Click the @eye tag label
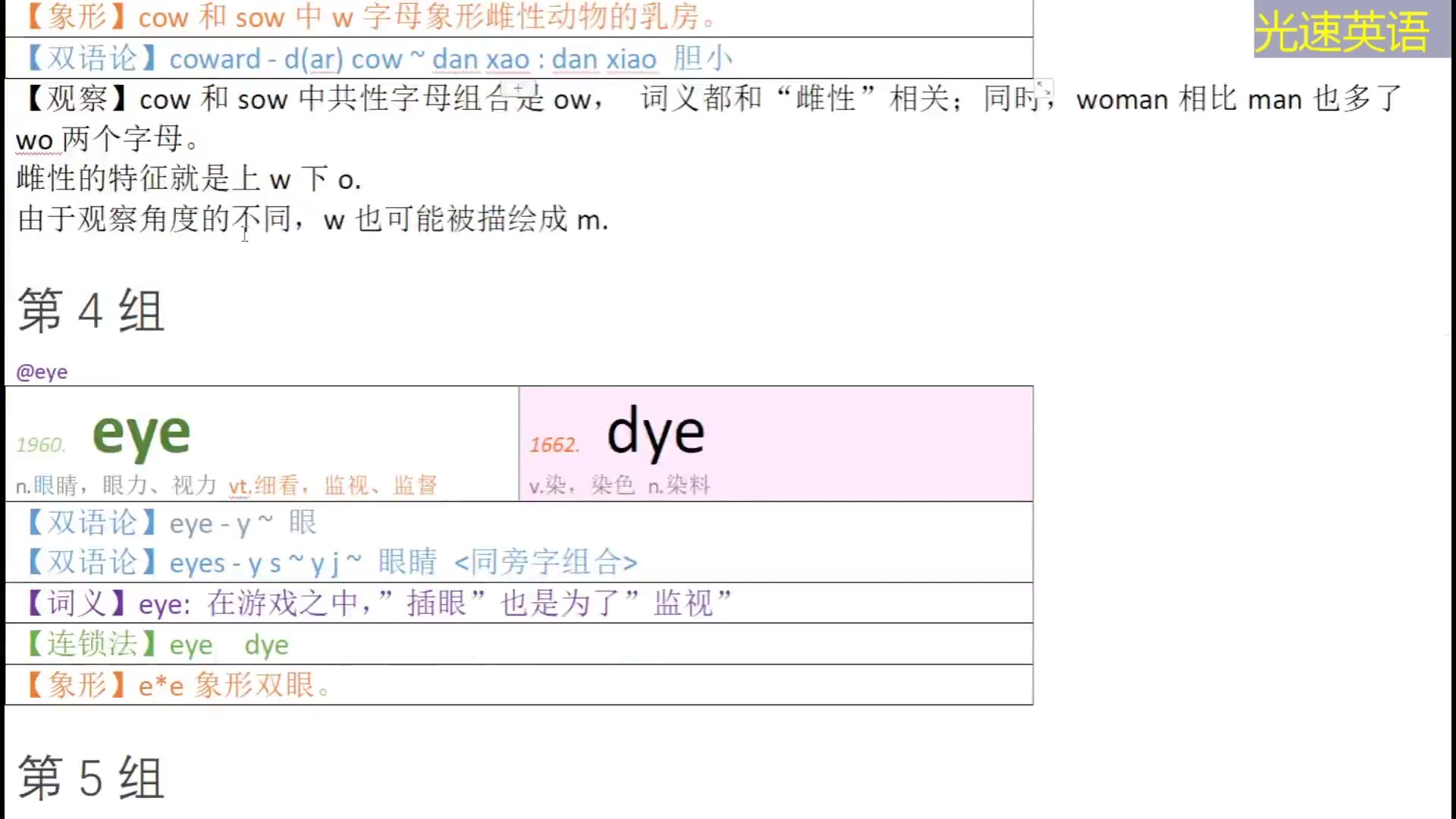1456x819 pixels. 42,372
